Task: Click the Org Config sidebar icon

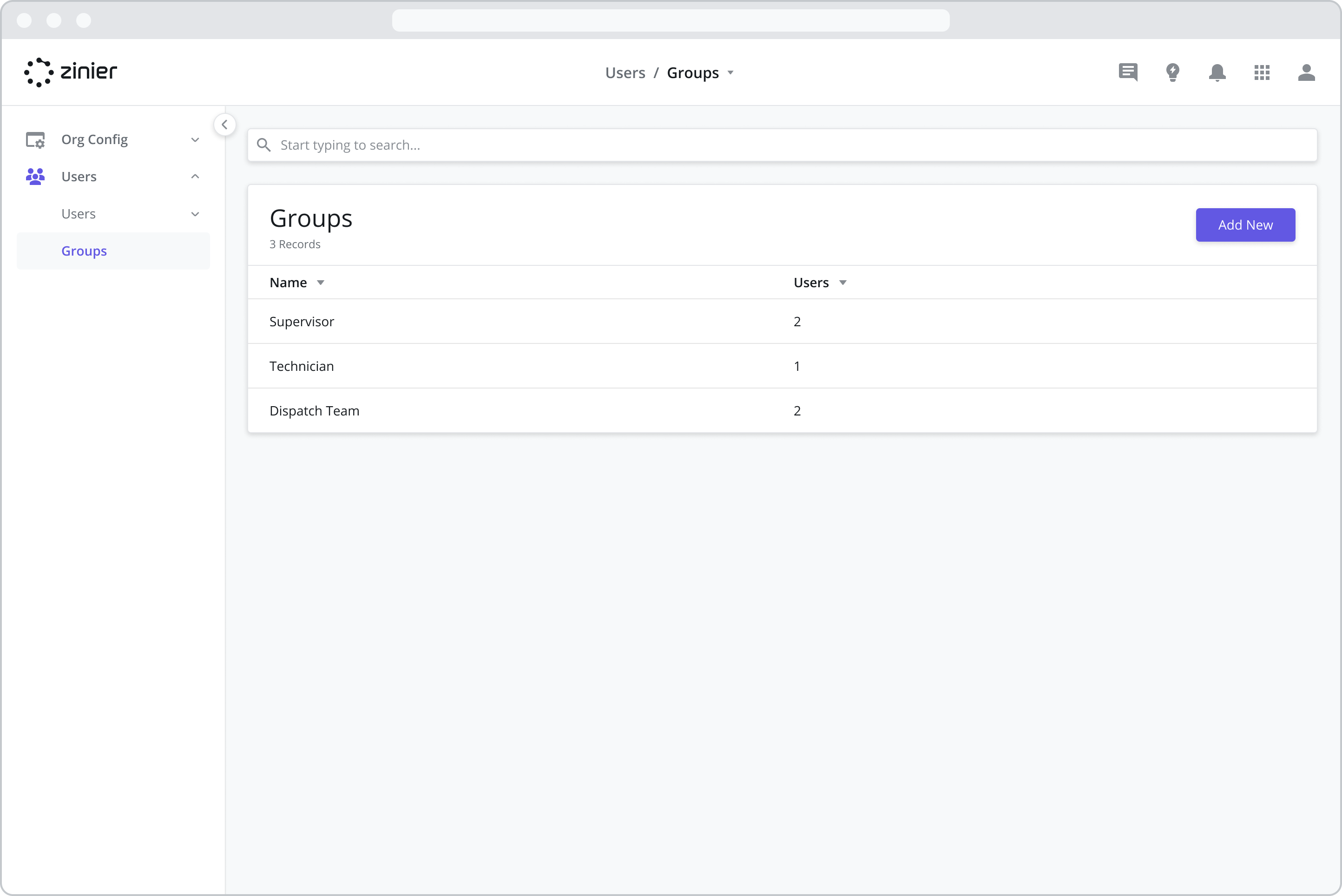Action: tap(35, 139)
